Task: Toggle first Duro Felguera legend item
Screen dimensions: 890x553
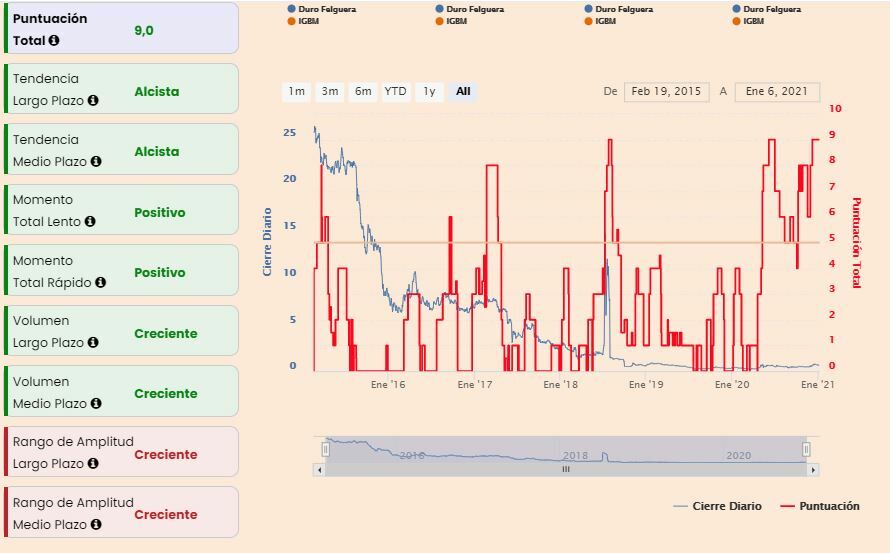Action: click(x=322, y=9)
